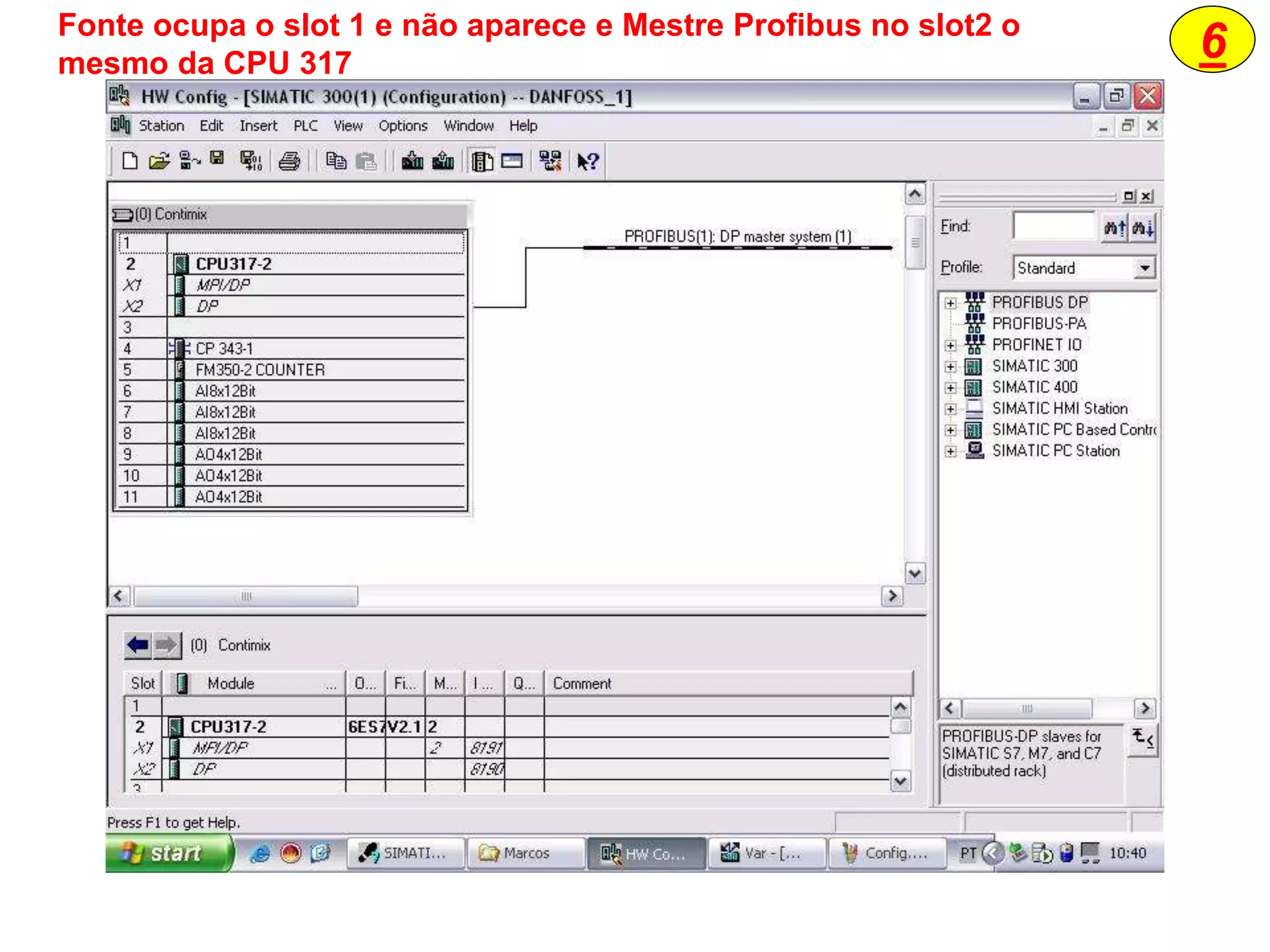Select the AI8x12Bit module in slot 6
This screenshot has height=952, width=1270.
(291, 391)
